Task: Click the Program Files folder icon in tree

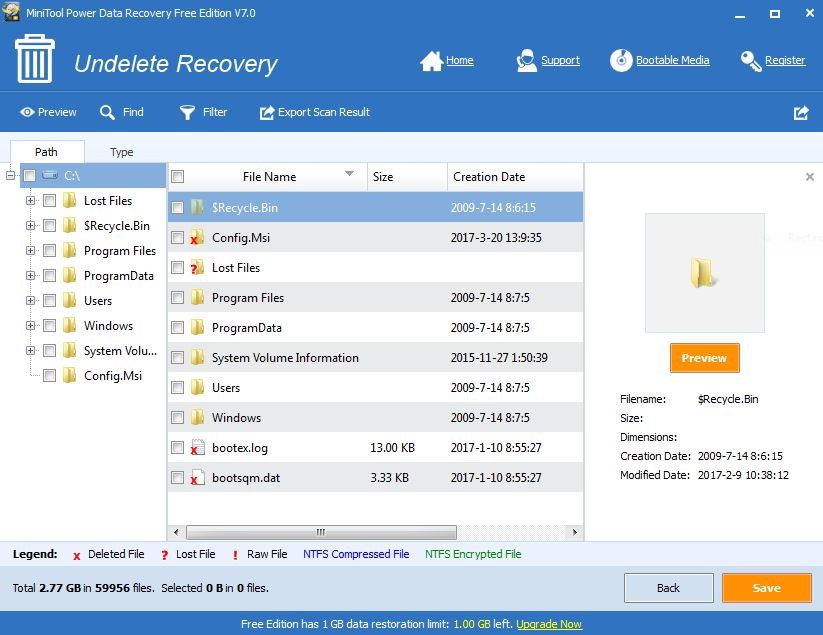Action: (x=70, y=250)
